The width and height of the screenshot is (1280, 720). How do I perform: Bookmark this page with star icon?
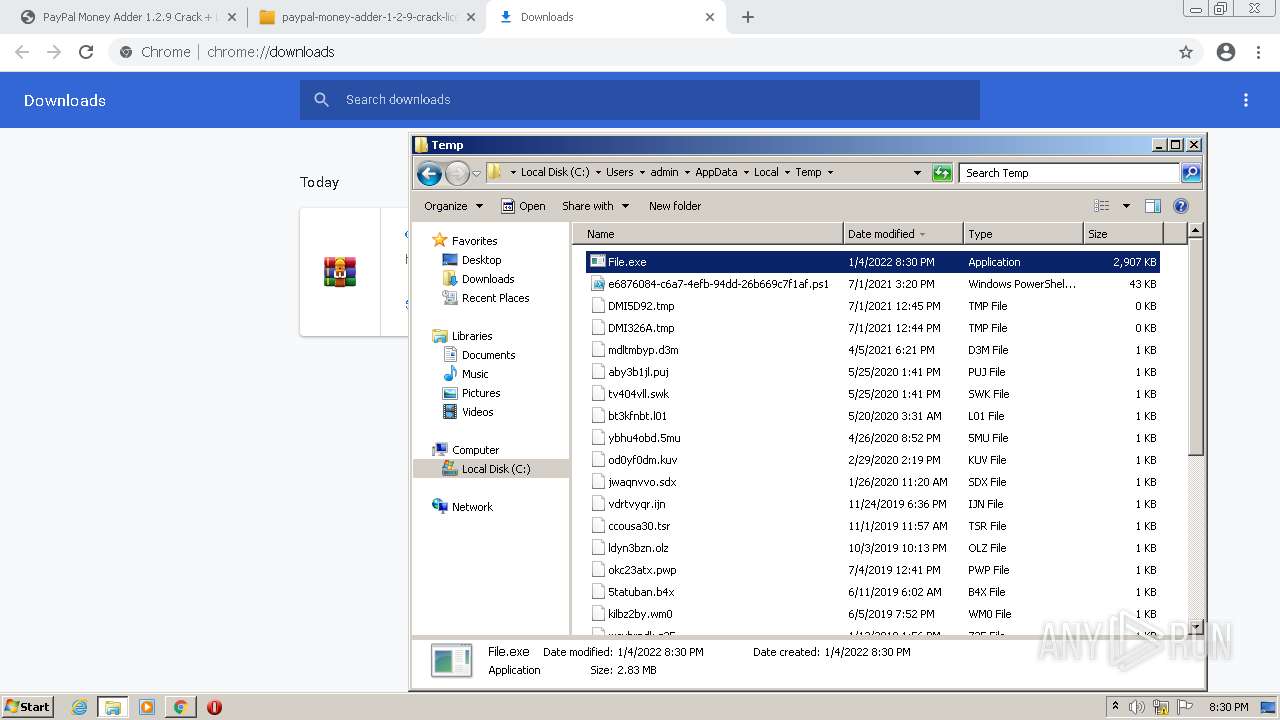point(1186,52)
